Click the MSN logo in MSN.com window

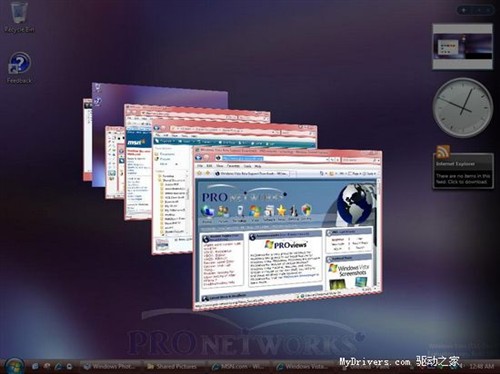point(136,142)
